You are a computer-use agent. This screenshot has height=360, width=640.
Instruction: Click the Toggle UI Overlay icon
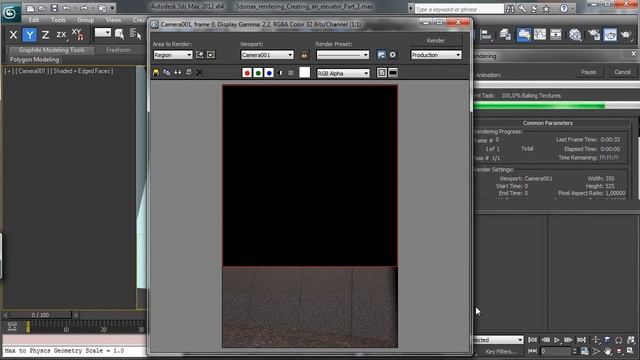[x=382, y=73]
